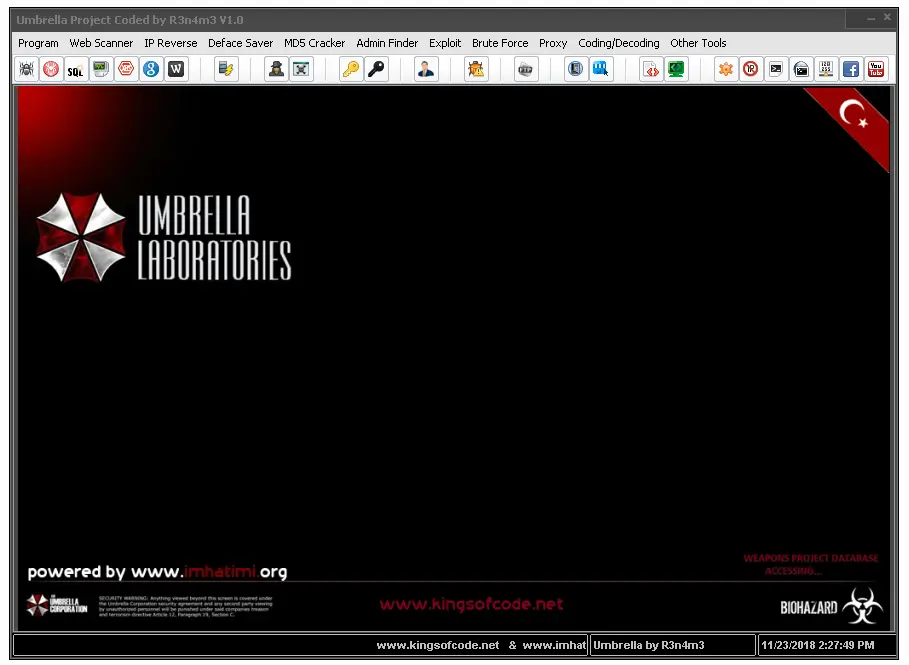This screenshot has width=909, height=665.
Task: Click the www.kingsofcode.net red link
Action: tap(471, 603)
